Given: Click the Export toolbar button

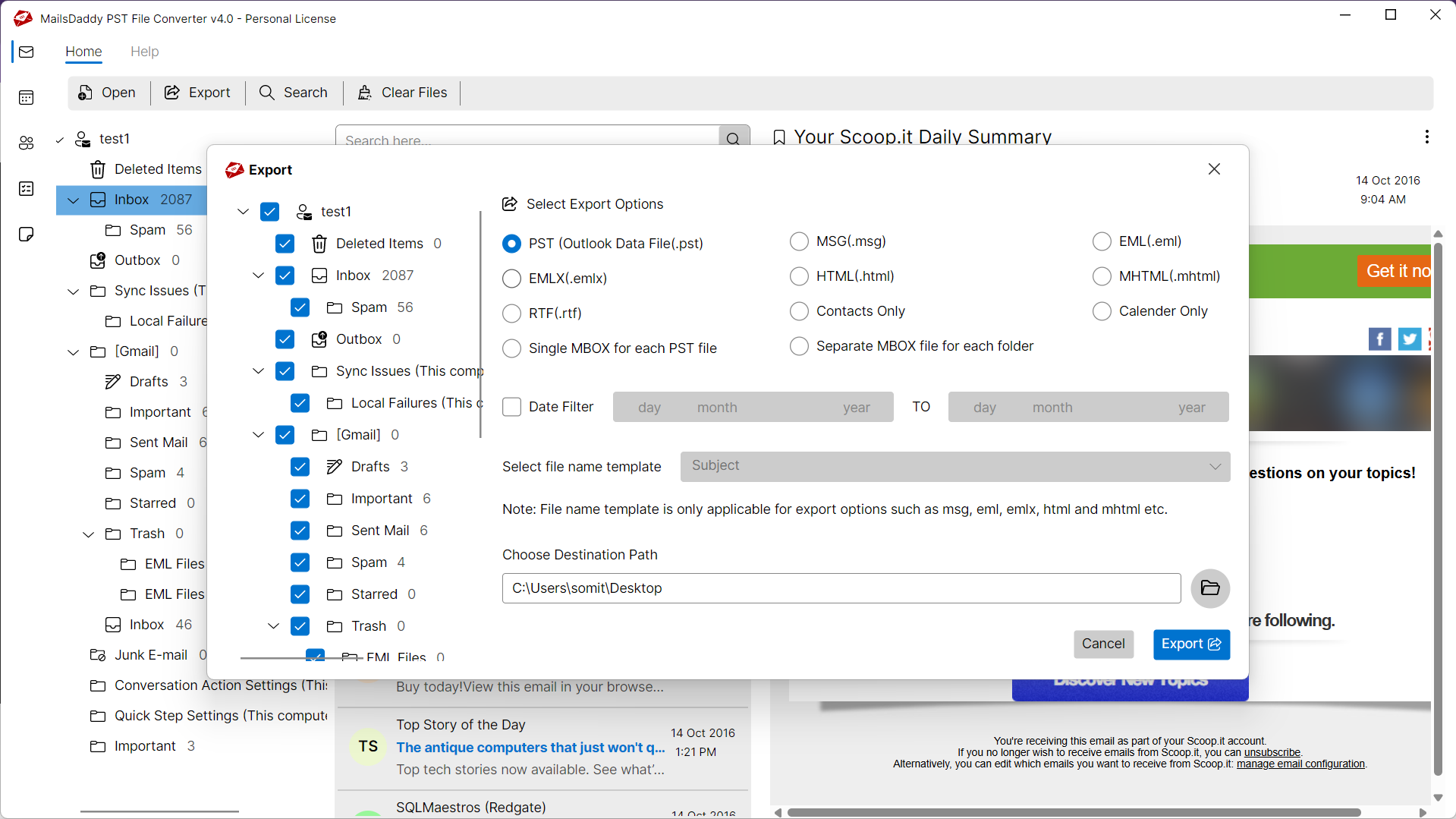Looking at the screenshot, I should [197, 93].
